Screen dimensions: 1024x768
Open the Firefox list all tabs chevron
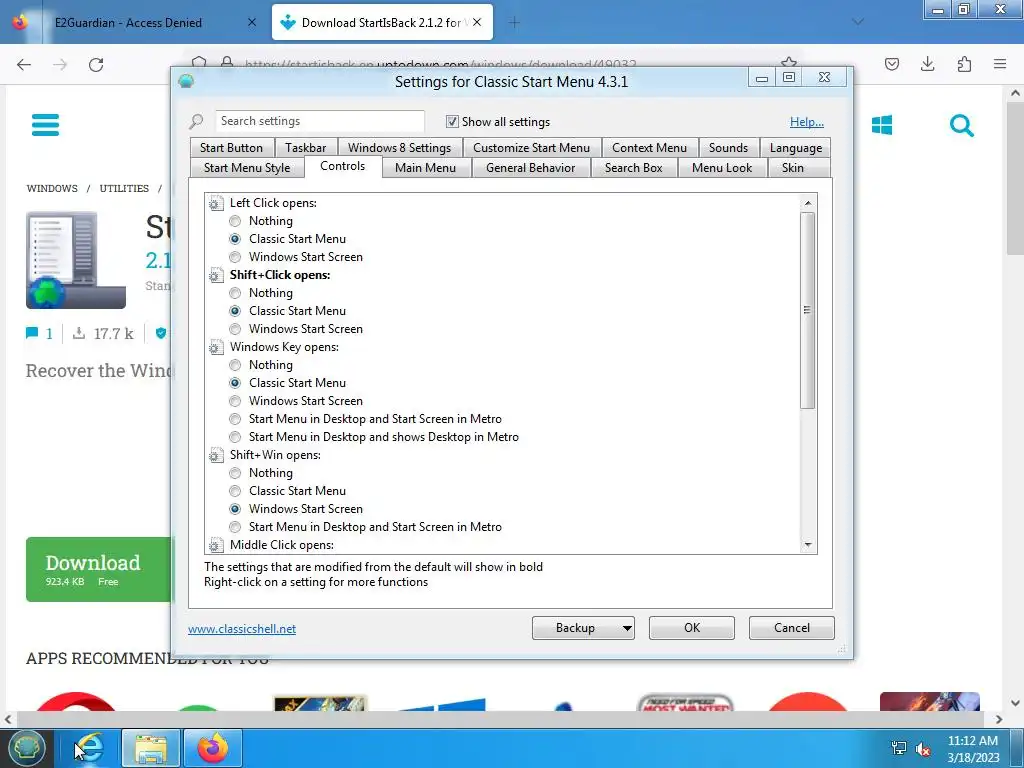coord(858,22)
